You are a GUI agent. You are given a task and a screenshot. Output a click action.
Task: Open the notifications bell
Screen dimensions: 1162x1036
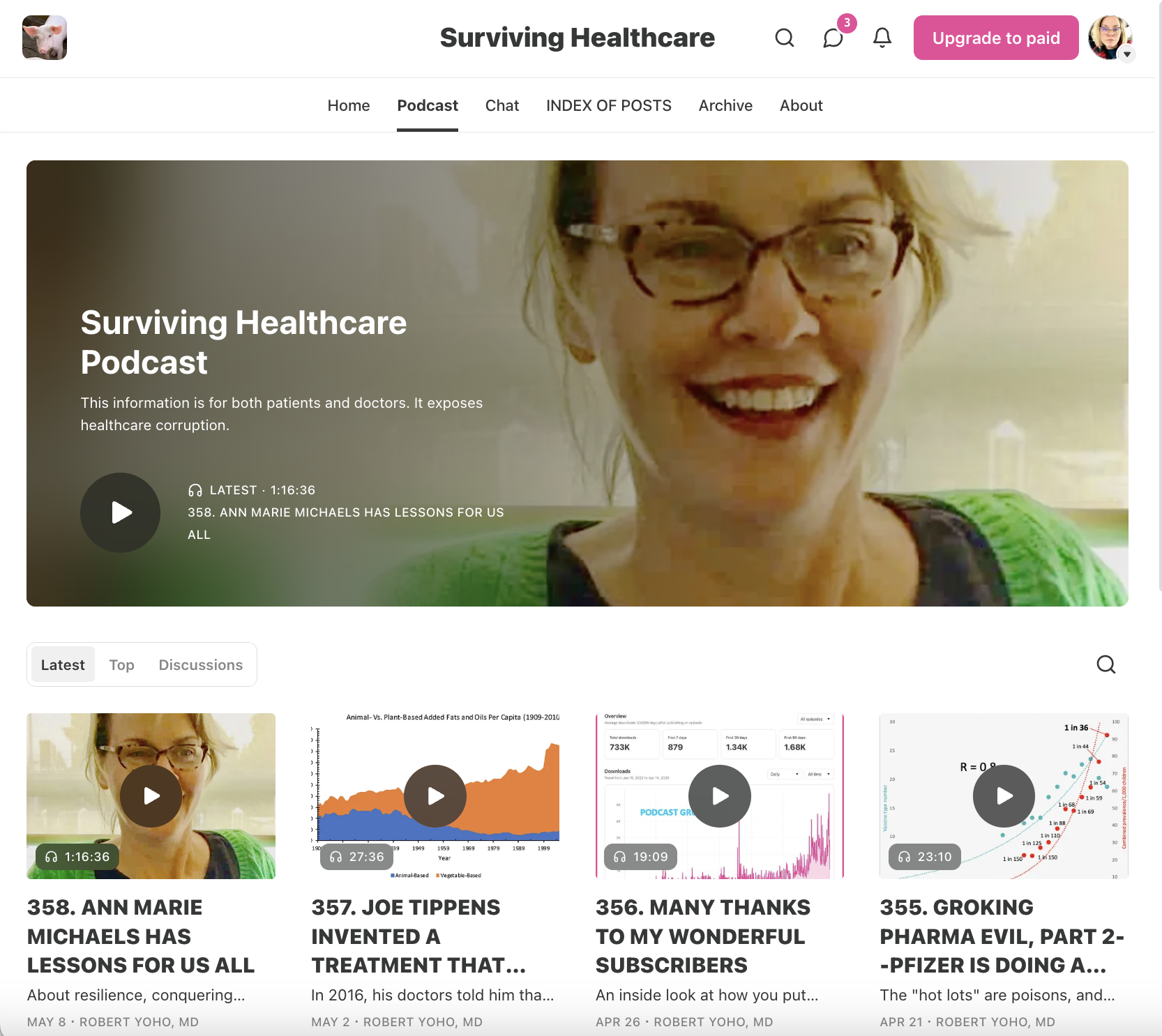pos(882,38)
